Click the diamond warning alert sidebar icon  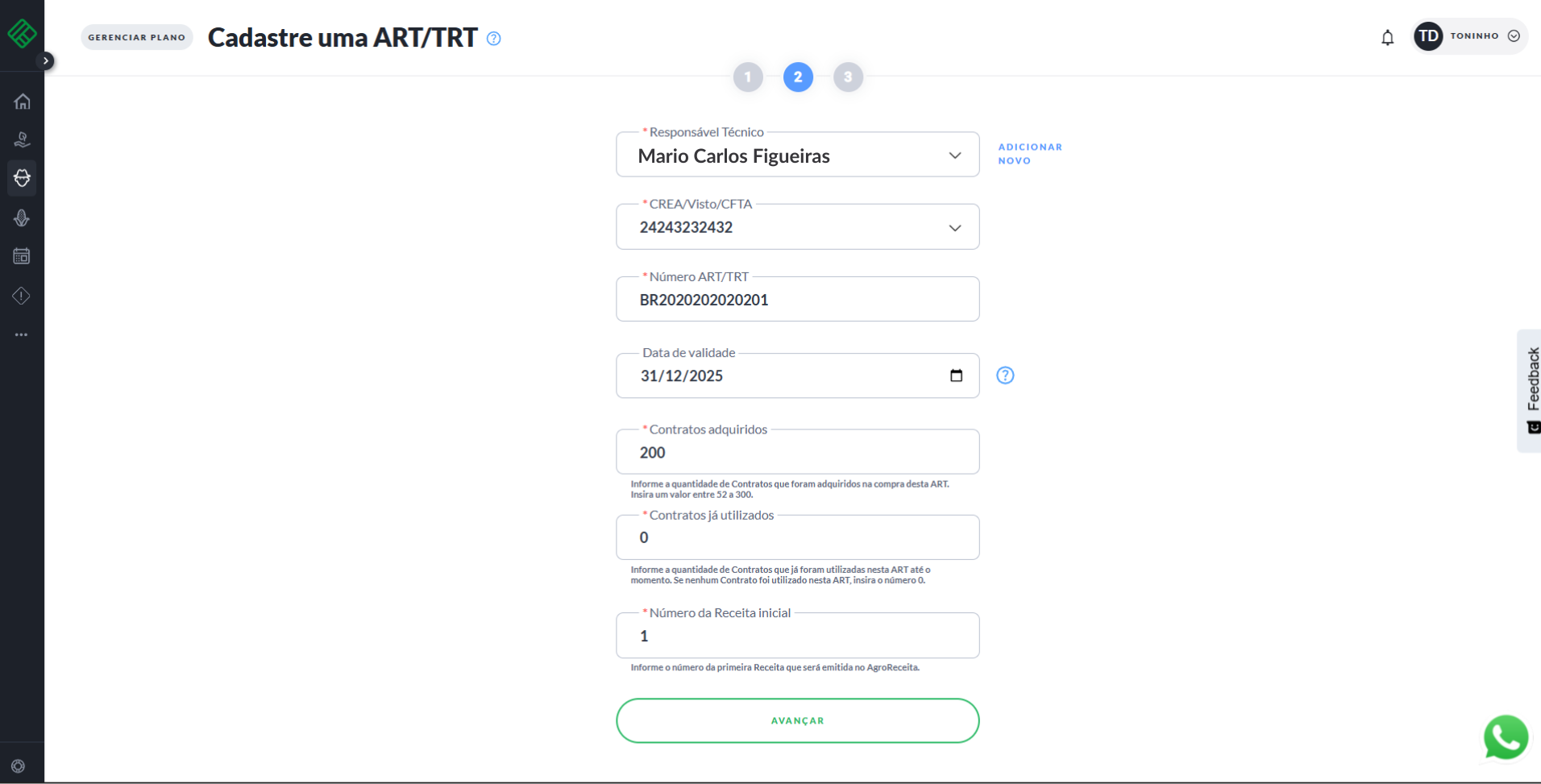click(22, 296)
